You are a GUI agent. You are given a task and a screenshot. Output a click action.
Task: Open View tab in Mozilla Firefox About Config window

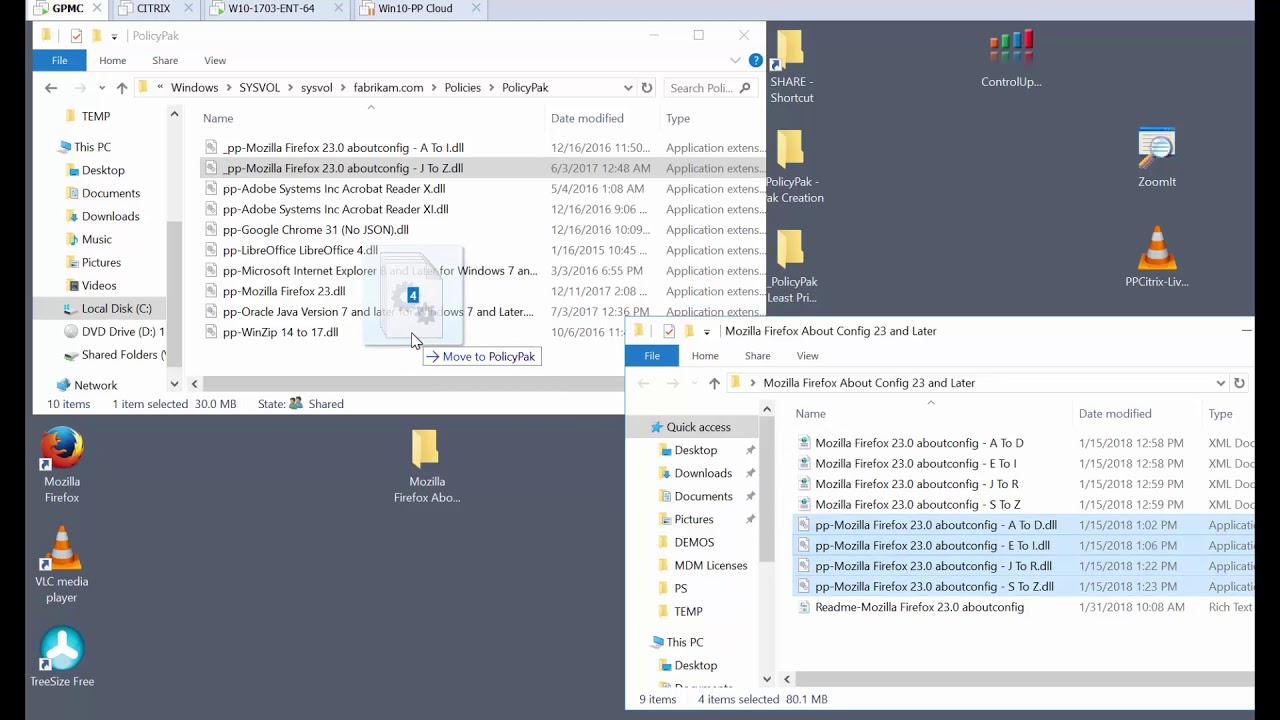[x=807, y=356]
